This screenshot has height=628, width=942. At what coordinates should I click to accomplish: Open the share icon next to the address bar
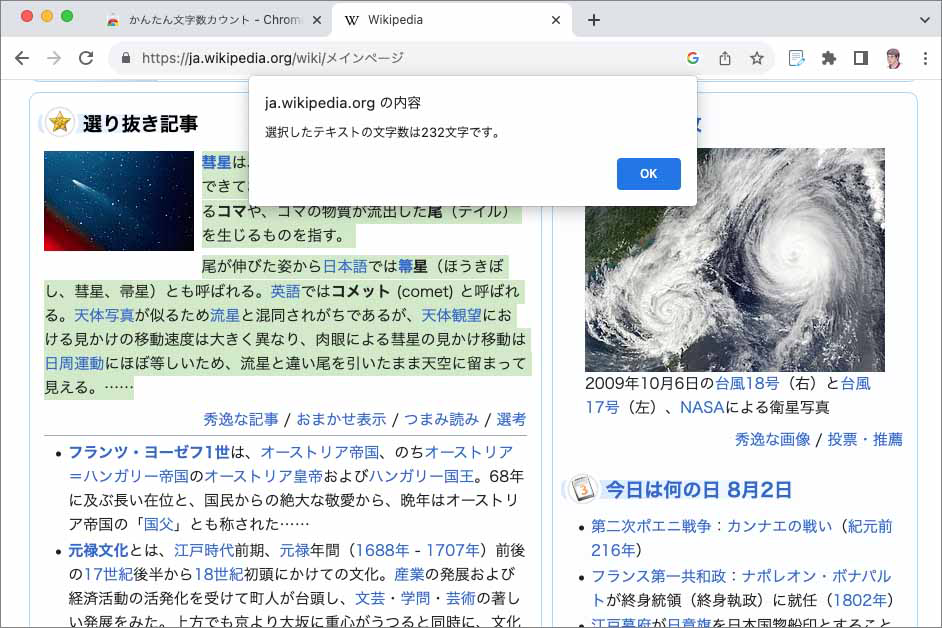point(724,59)
